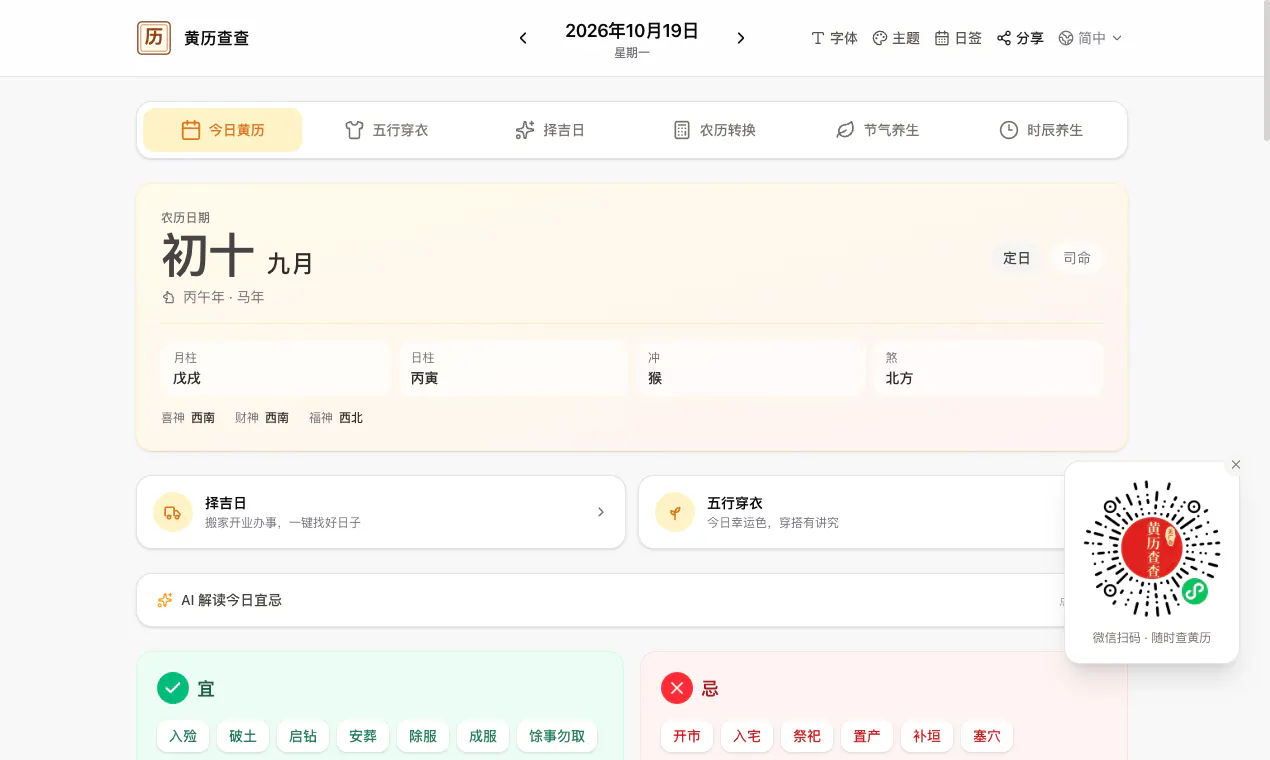Switch to the 五行穿衣 tab

click(386, 130)
